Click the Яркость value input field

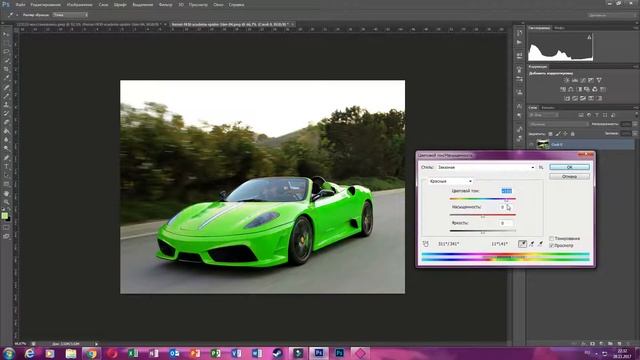(x=506, y=223)
